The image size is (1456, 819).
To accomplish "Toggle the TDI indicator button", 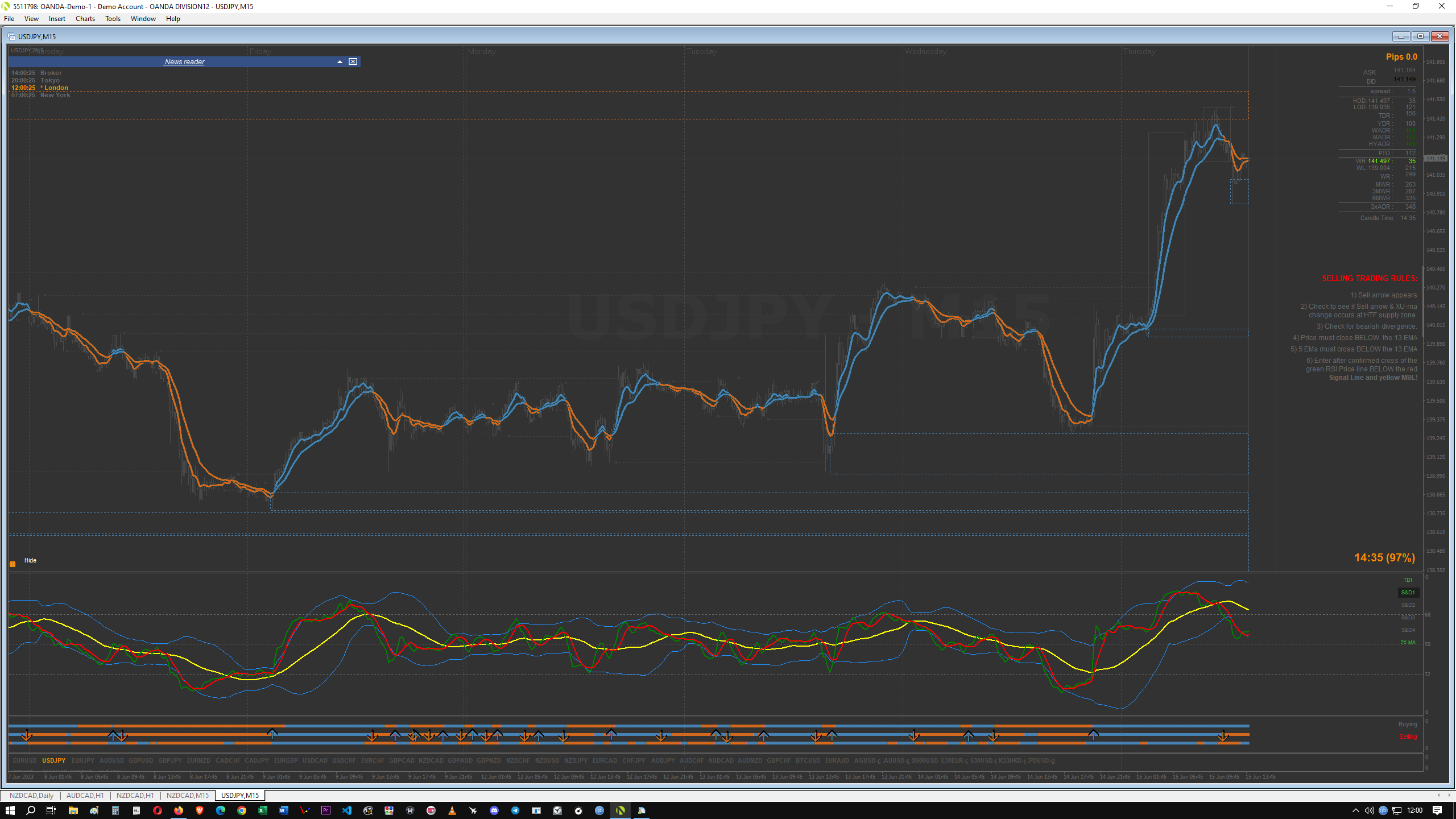I will pos(1407,580).
